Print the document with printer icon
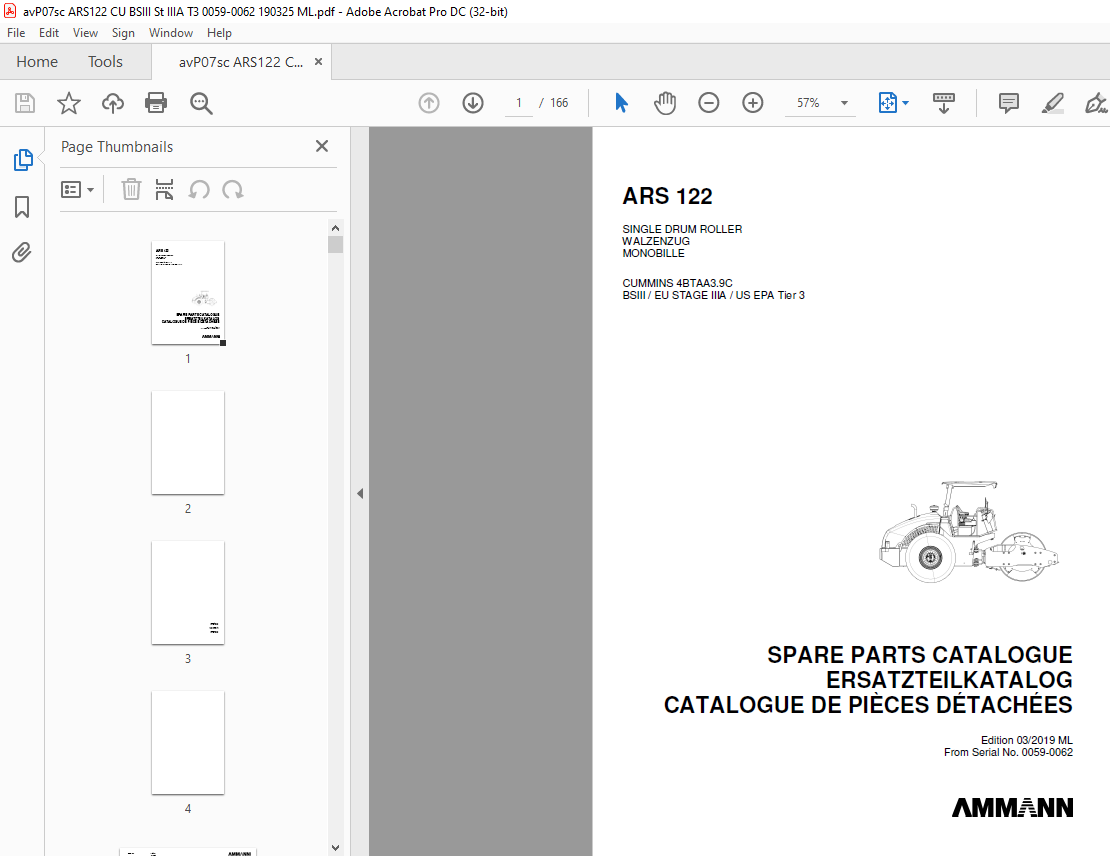The height and width of the screenshot is (856, 1110). (x=156, y=103)
